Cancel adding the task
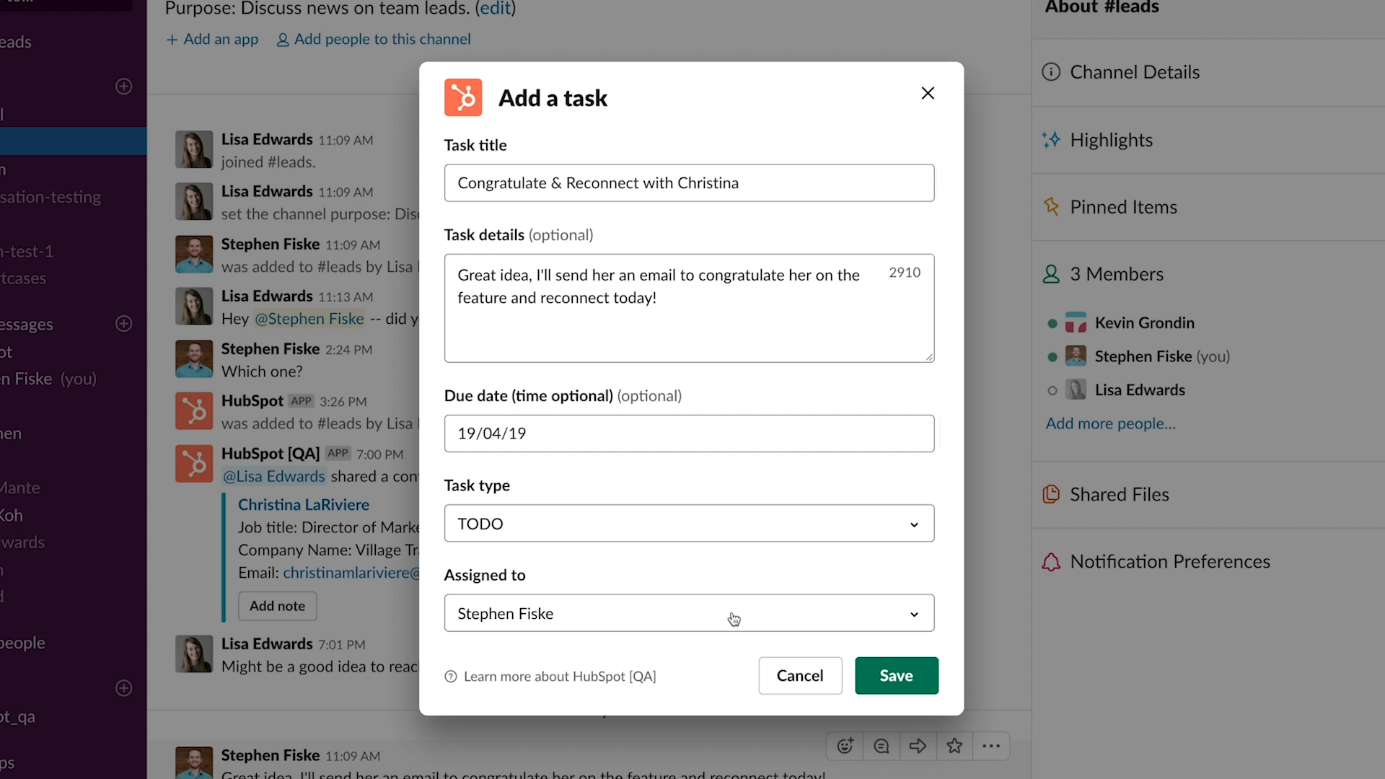The width and height of the screenshot is (1385, 779). coord(800,676)
